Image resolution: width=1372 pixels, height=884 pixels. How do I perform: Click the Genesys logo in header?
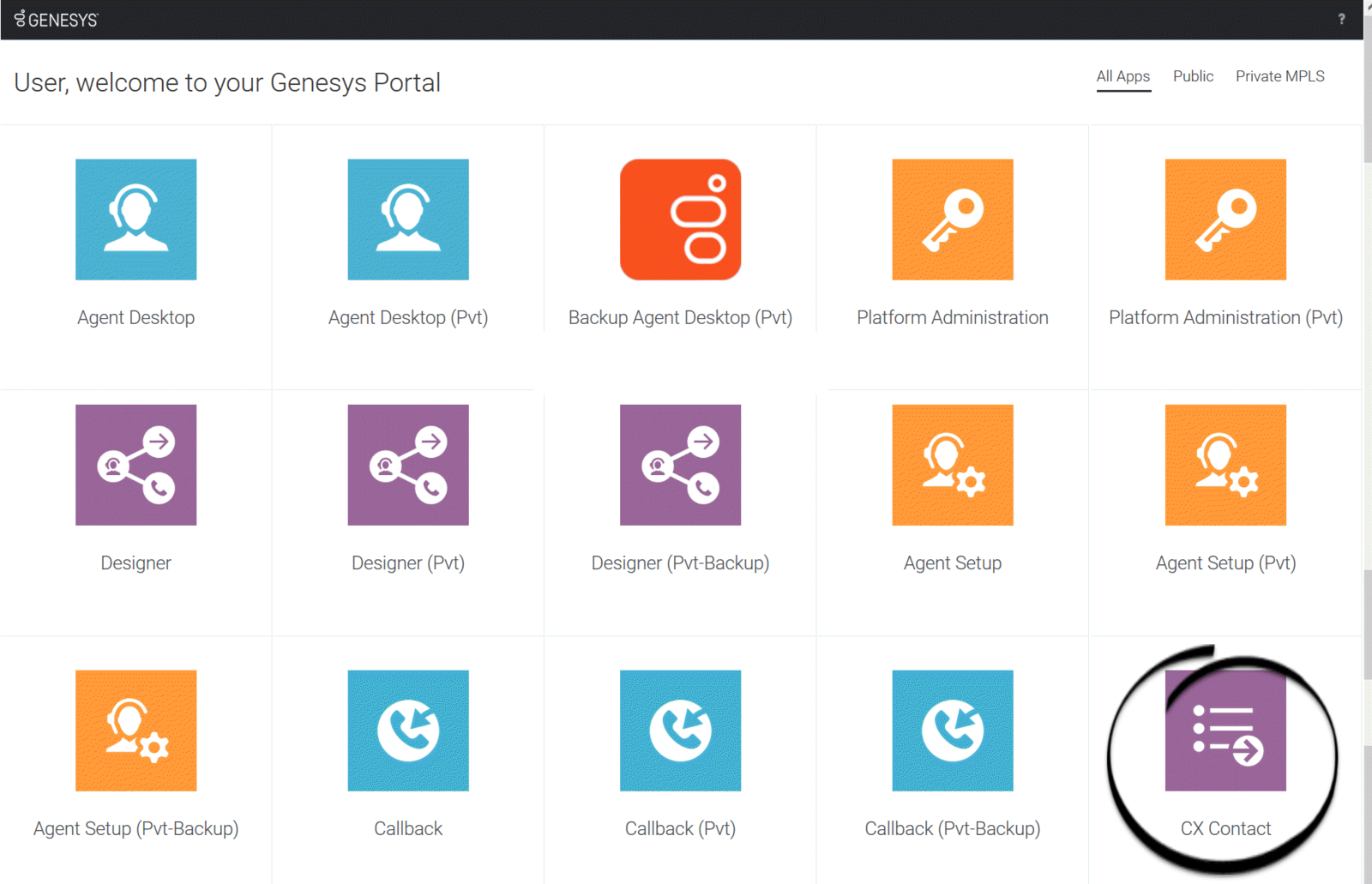(57, 19)
